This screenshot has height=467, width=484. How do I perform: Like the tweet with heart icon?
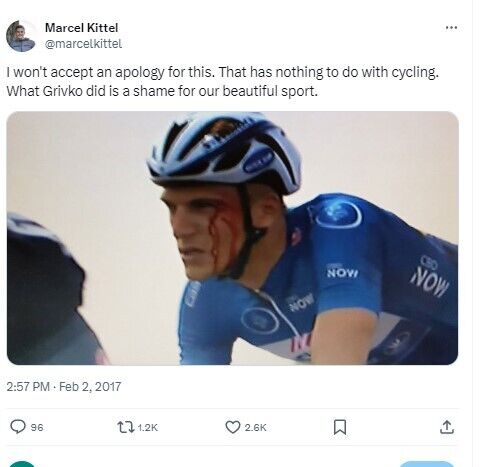tap(233, 427)
